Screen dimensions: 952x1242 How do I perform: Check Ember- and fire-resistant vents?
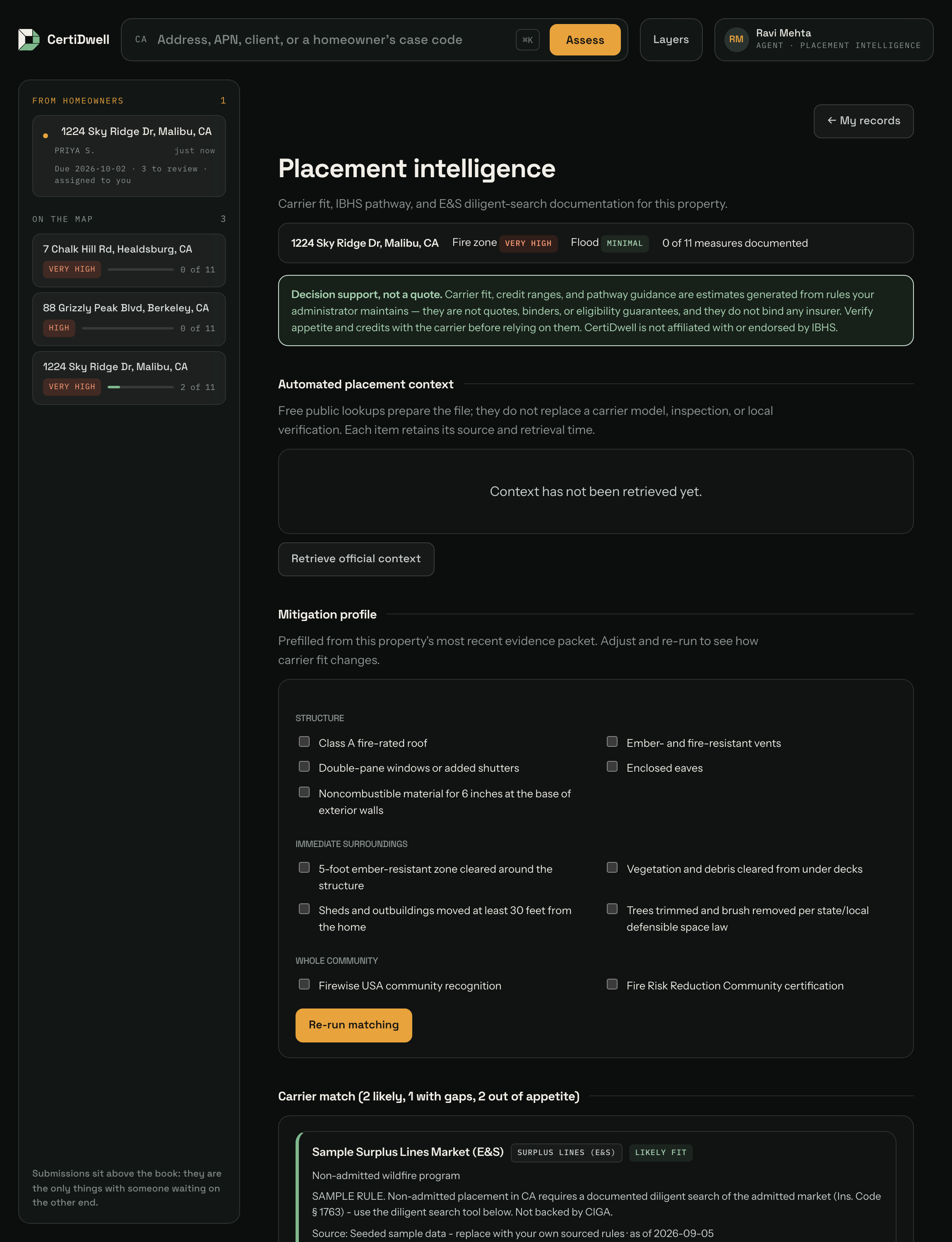point(612,741)
